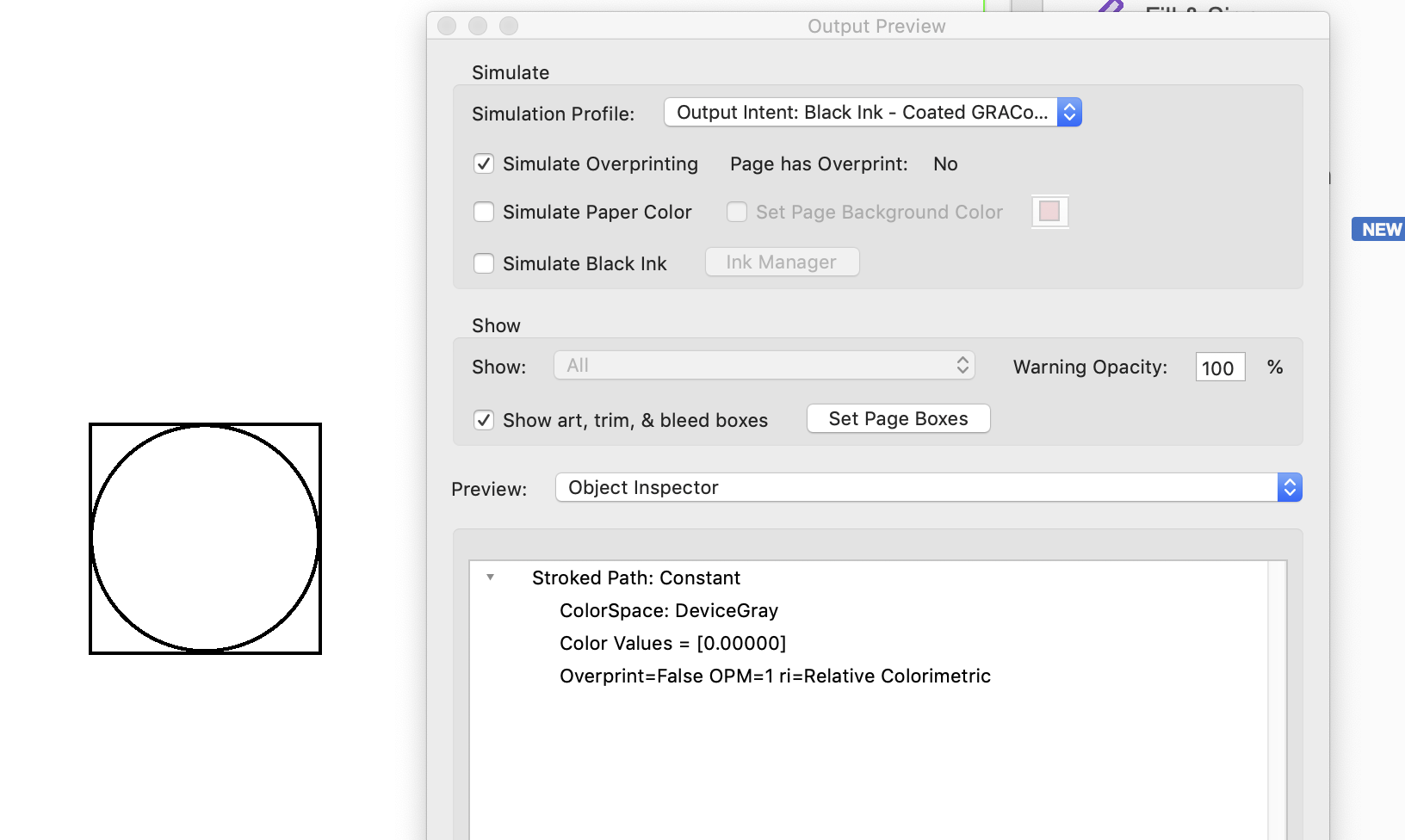Open the Simulation Profile selector arrows

[x=1068, y=112]
